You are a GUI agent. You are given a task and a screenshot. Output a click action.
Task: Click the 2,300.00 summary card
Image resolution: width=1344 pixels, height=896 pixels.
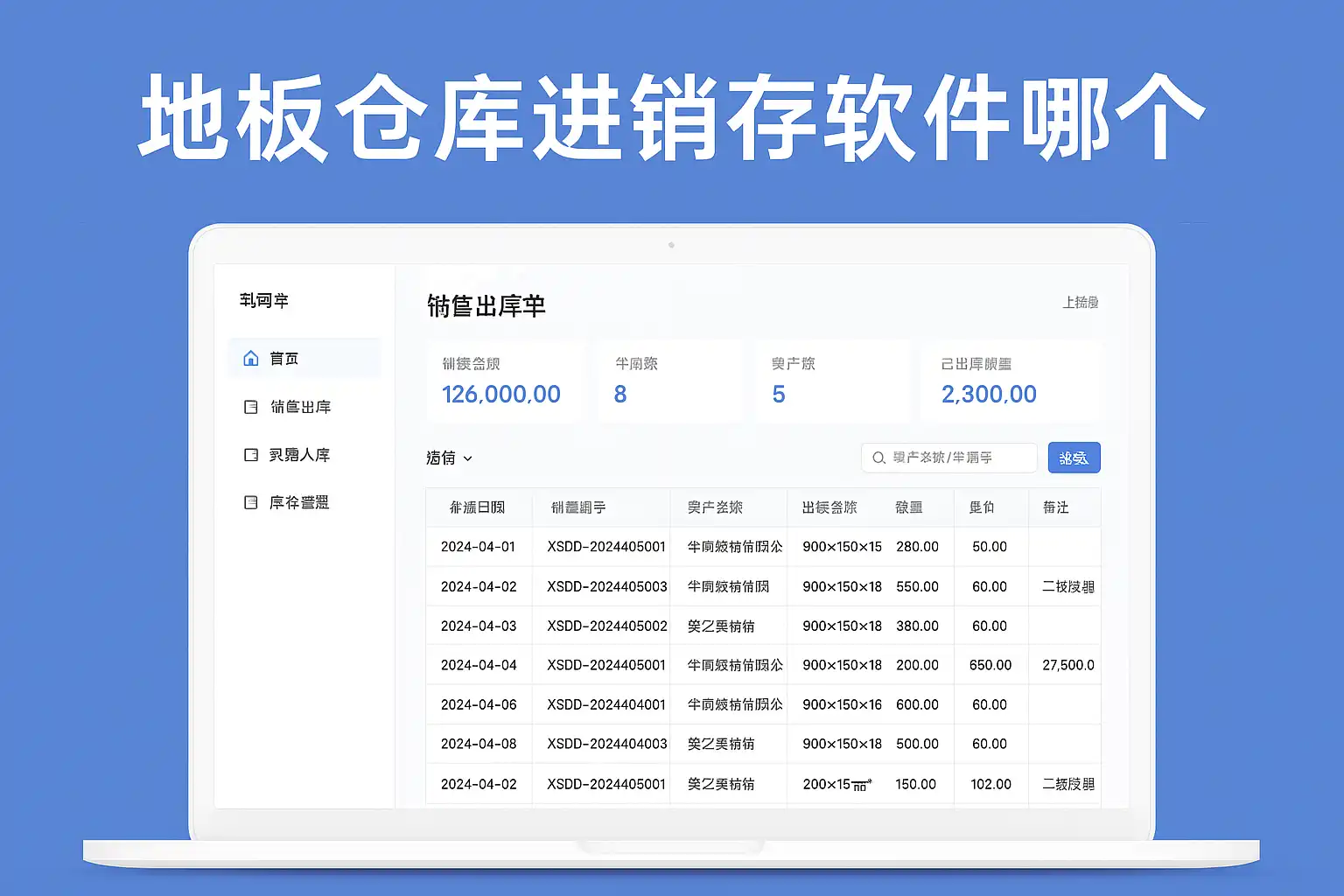pos(1009,382)
